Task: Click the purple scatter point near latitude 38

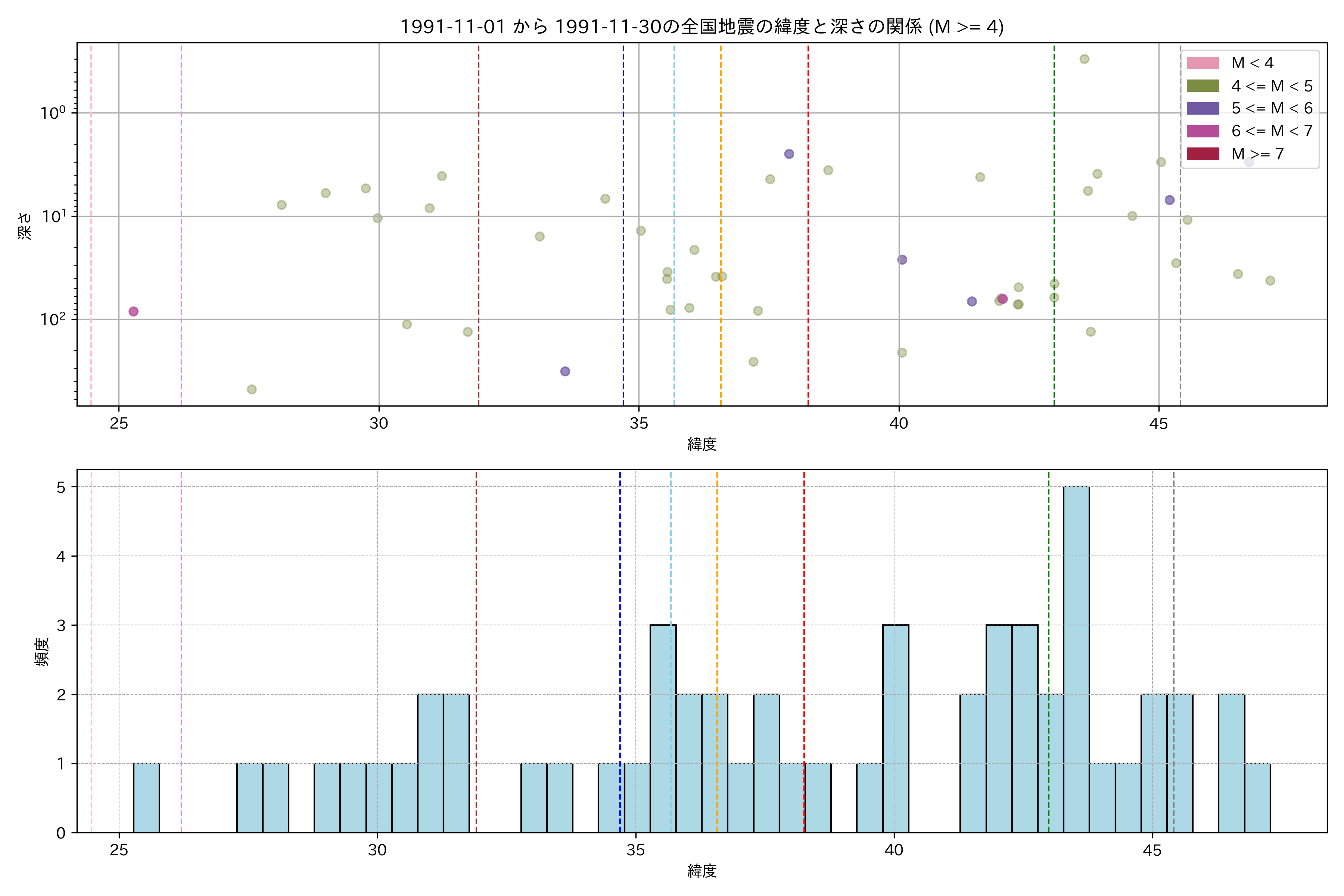Action: tap(788, 154)
